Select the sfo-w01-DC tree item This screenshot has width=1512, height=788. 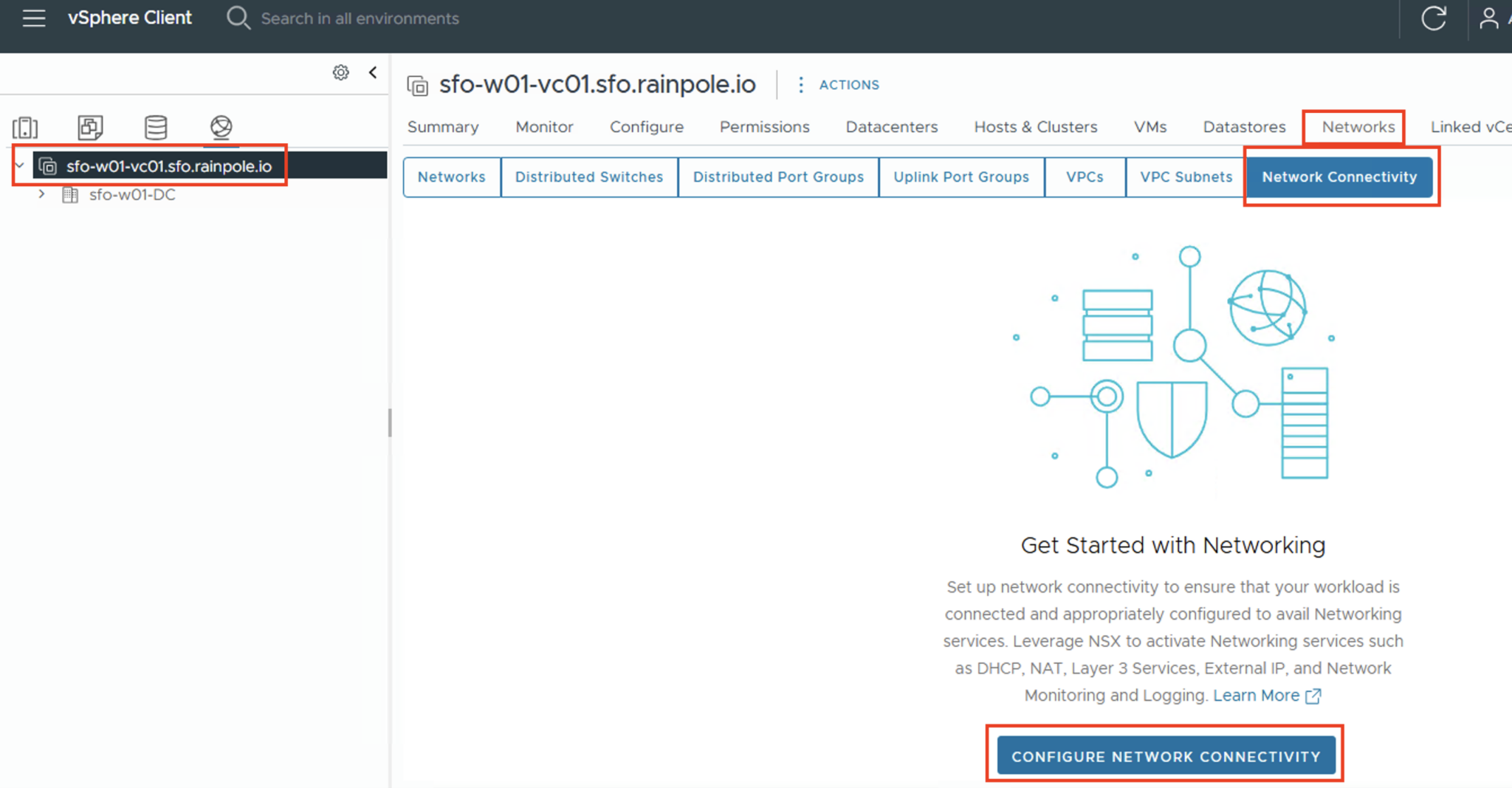tap(131, 194)
